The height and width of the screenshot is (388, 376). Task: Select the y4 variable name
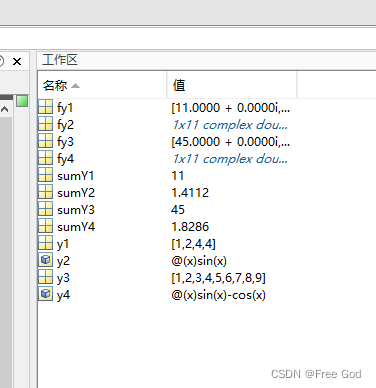click(63, 295)
